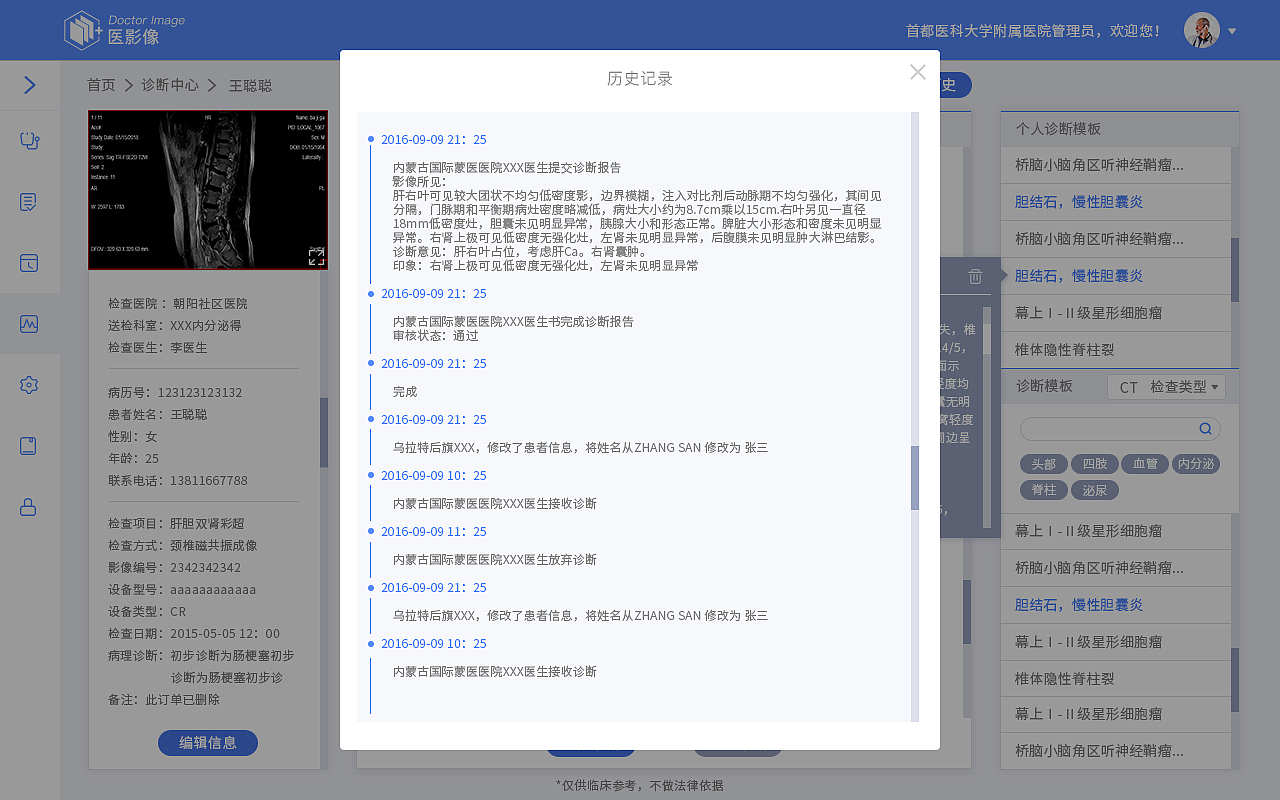The height and width of the screenshot is (800, 1280).
Task: Open the report document icon in sidebar
Action: tap(30, 201)
